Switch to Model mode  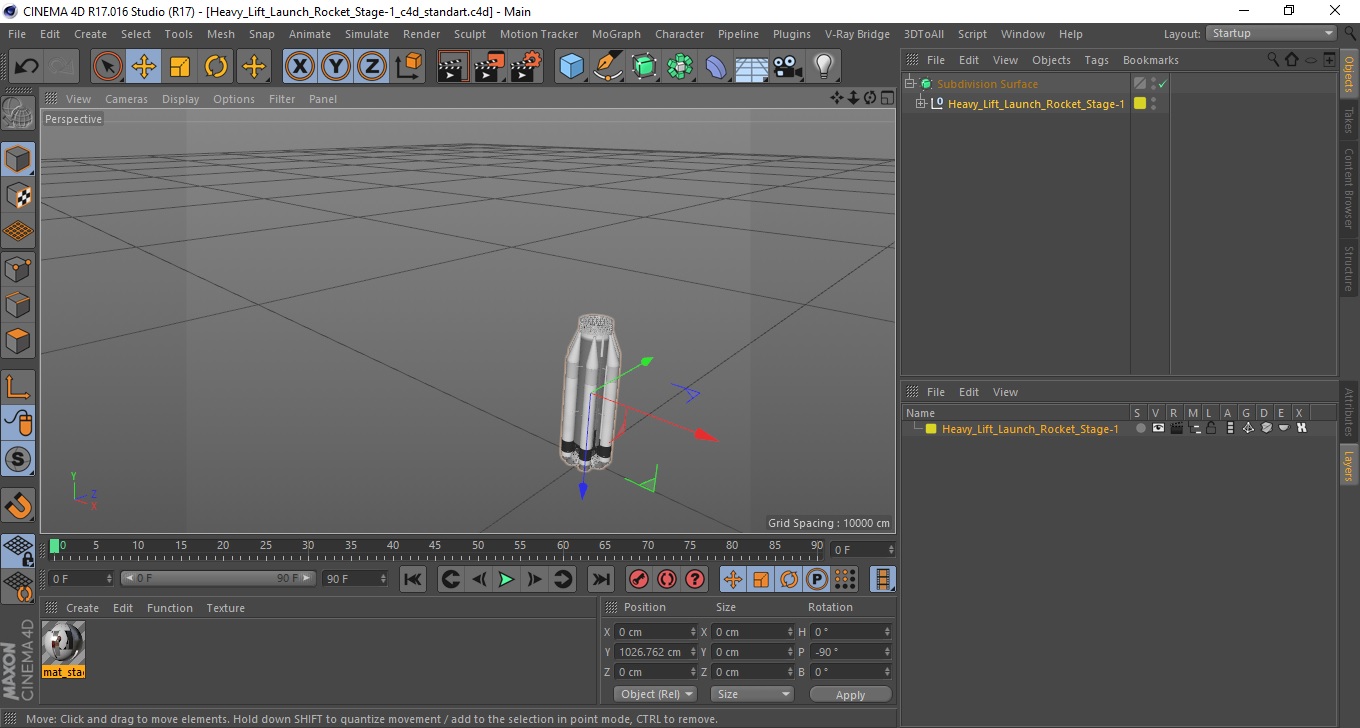click(x=18, y=159)
